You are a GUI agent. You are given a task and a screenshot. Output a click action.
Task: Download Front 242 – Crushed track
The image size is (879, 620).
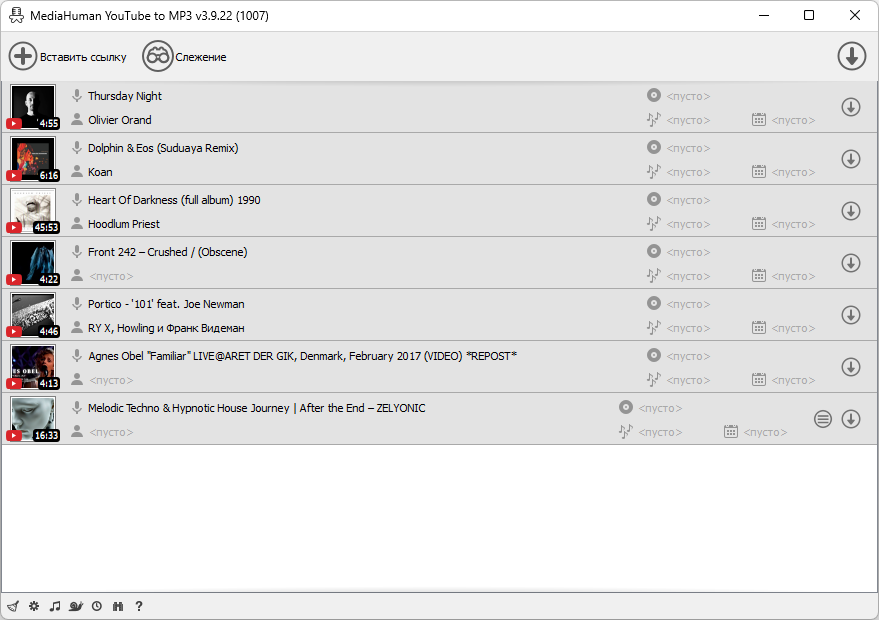[850, 263]
